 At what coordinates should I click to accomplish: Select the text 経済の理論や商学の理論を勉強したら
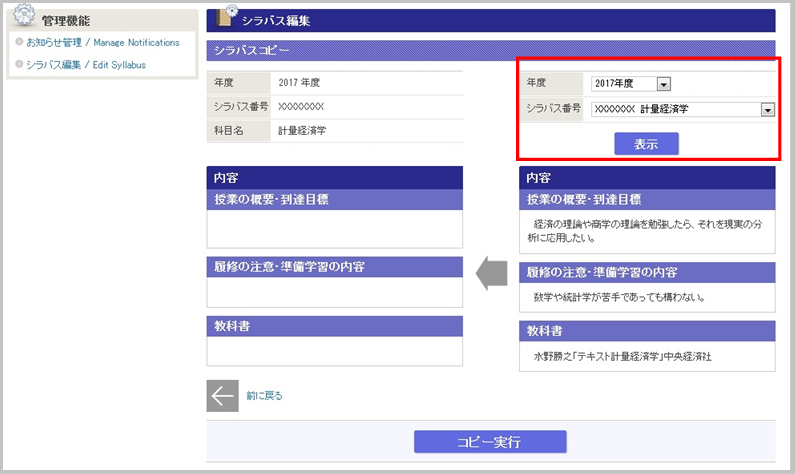point(613,224)
